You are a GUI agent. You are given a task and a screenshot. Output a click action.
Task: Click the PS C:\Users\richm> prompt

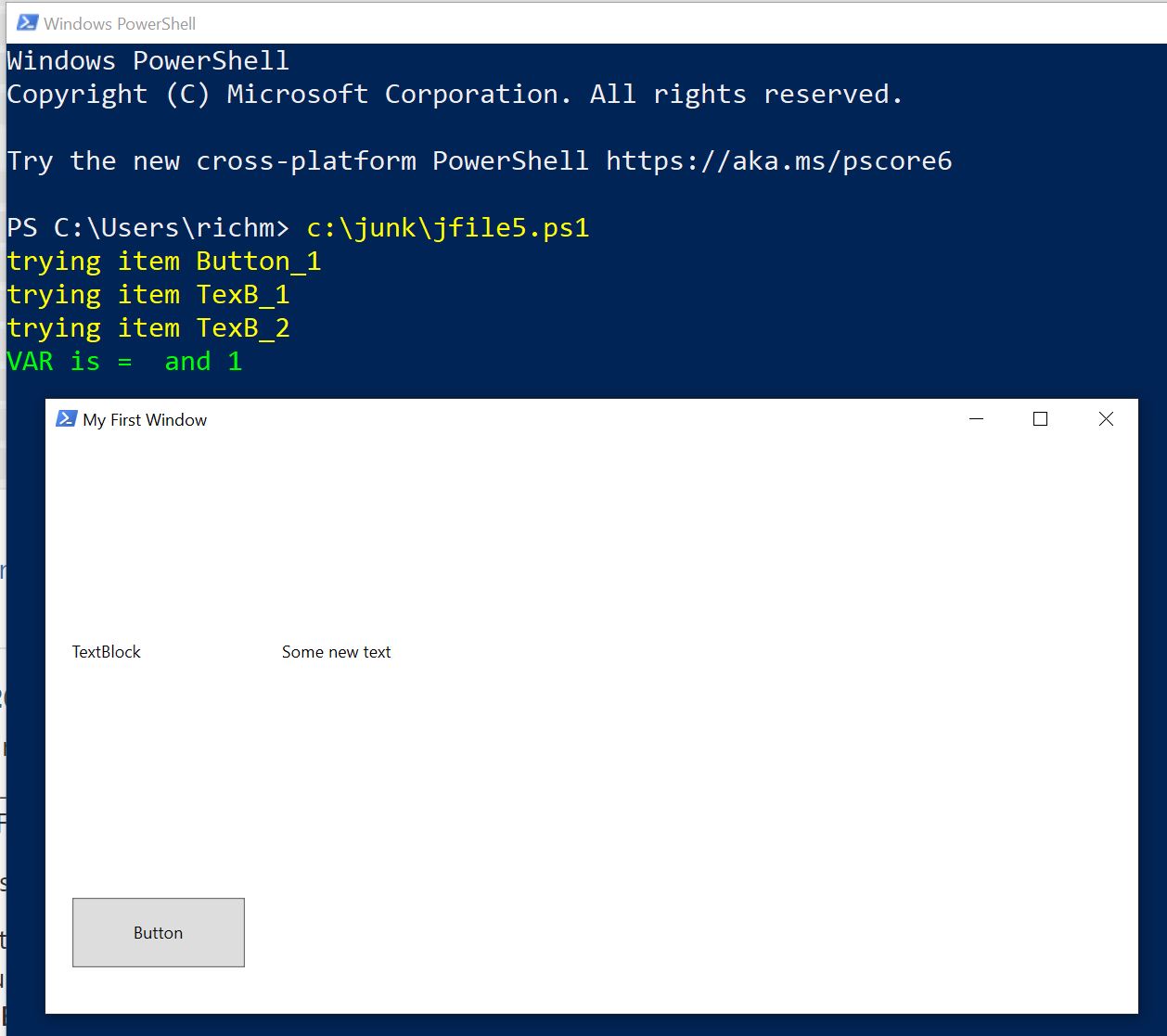point(148,228)
